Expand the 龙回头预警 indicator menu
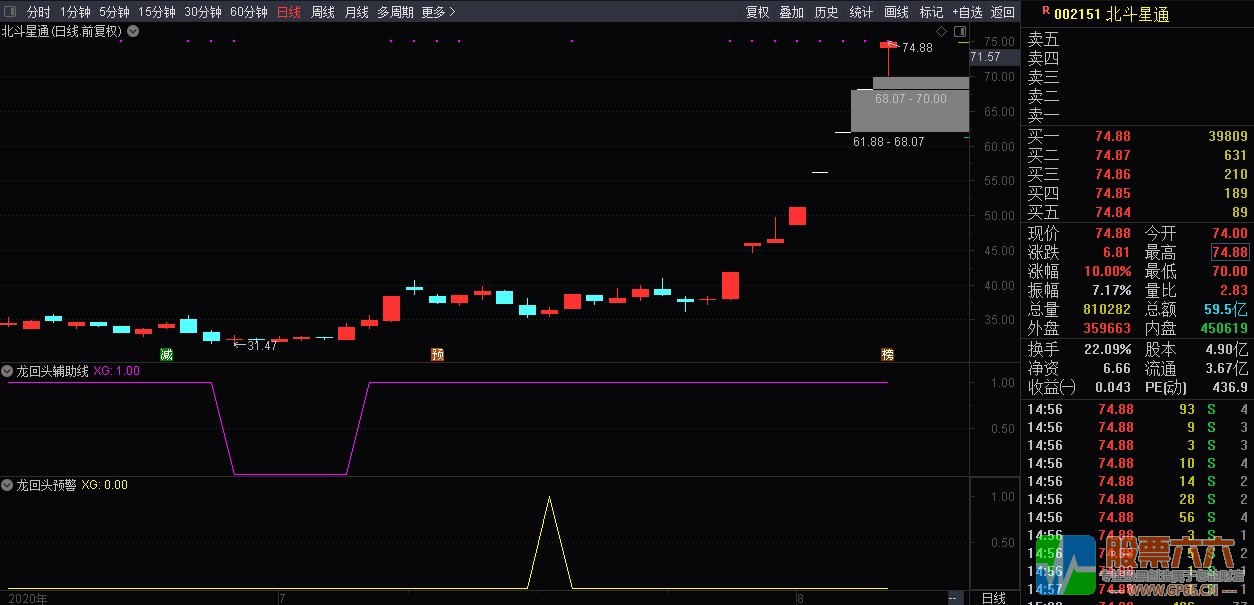Image resolution: width=1254 pixels, height=605 pixels. click(x=7, y=485)
